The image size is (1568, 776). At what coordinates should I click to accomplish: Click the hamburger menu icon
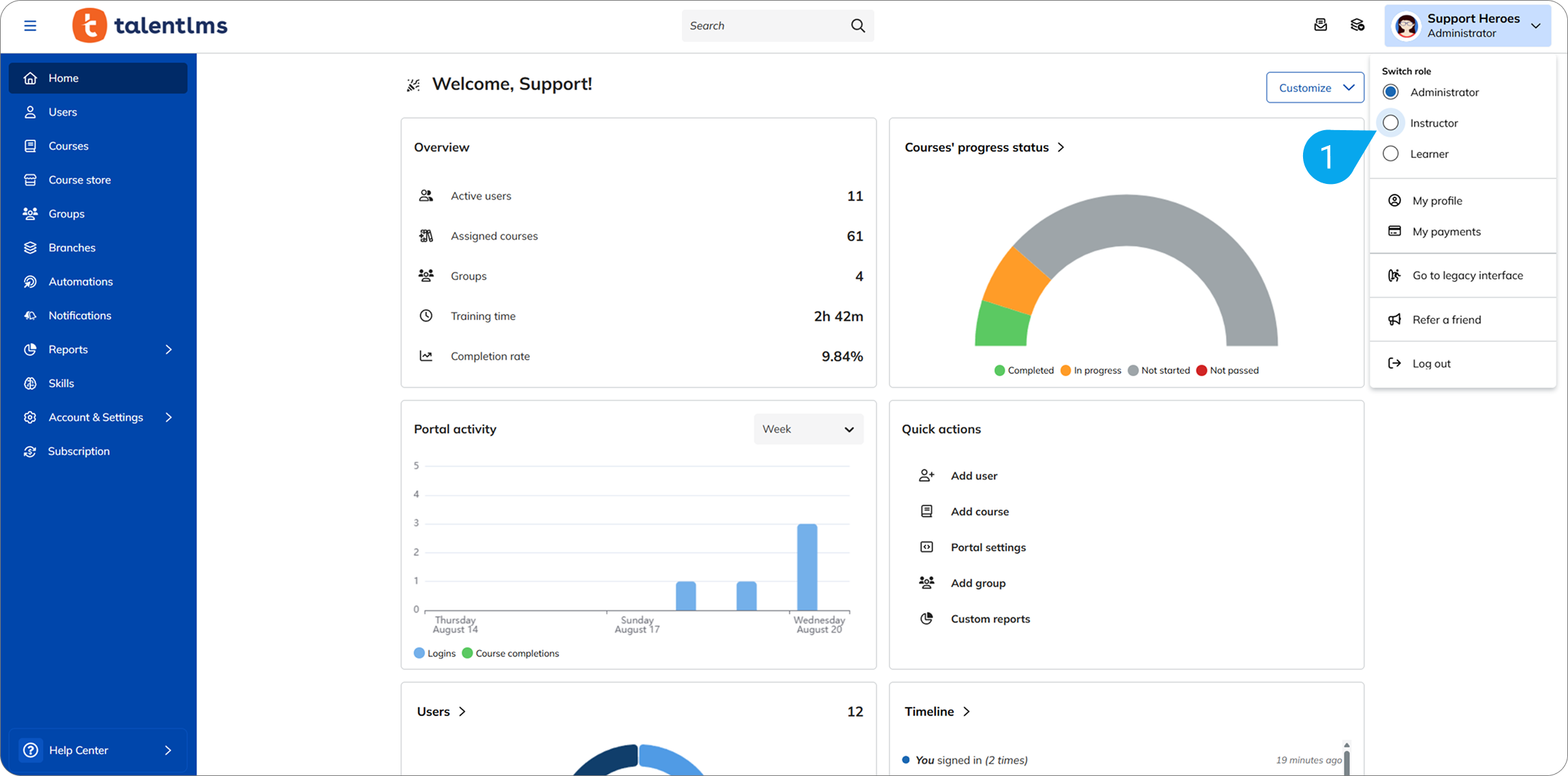[30, 26]
